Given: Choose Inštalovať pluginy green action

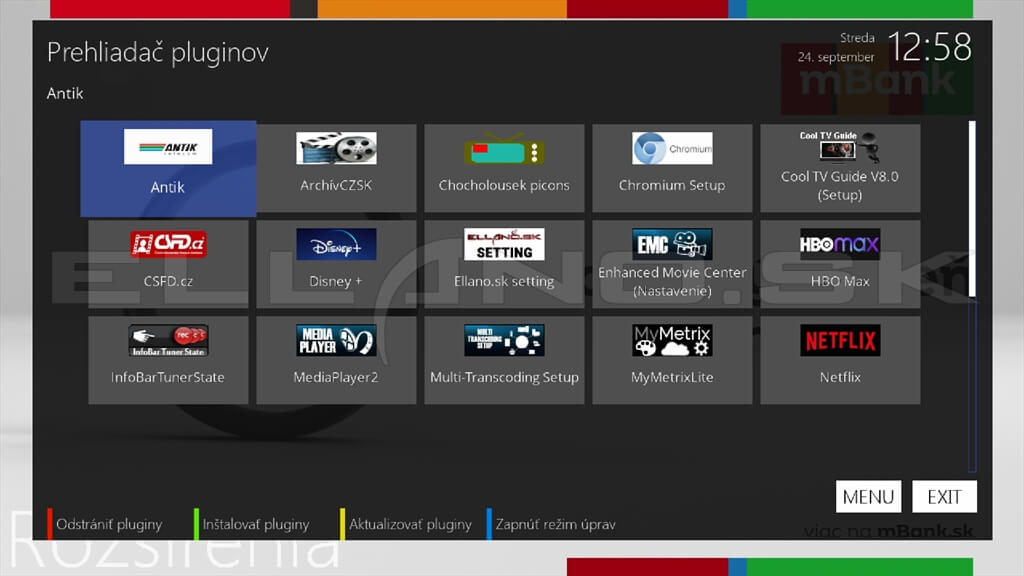Looking at the screenshot, I should [x=255, y=524].
